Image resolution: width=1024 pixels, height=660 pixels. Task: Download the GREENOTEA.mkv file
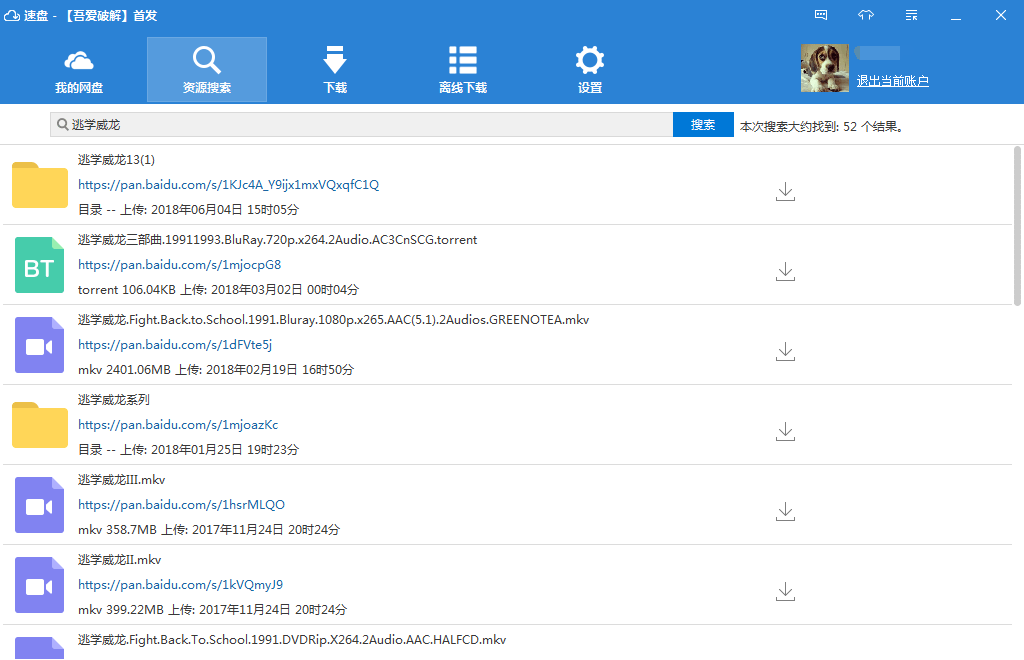(x=785, y=351)
